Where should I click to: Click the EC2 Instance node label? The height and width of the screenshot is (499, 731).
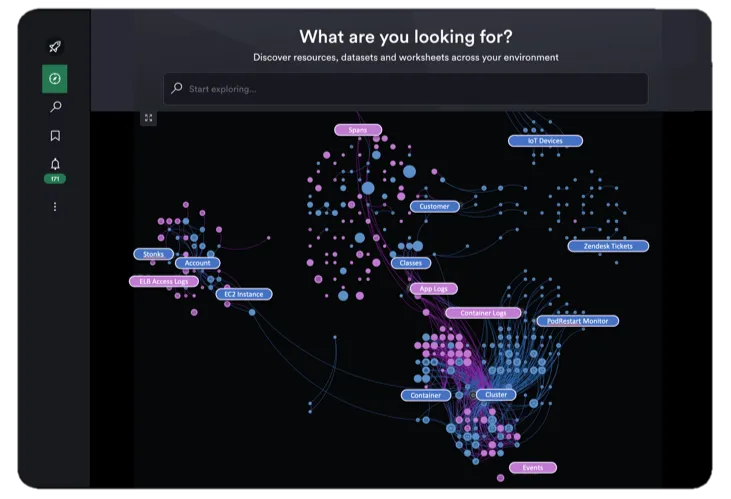pyautogui.click(x=243, y=294)
